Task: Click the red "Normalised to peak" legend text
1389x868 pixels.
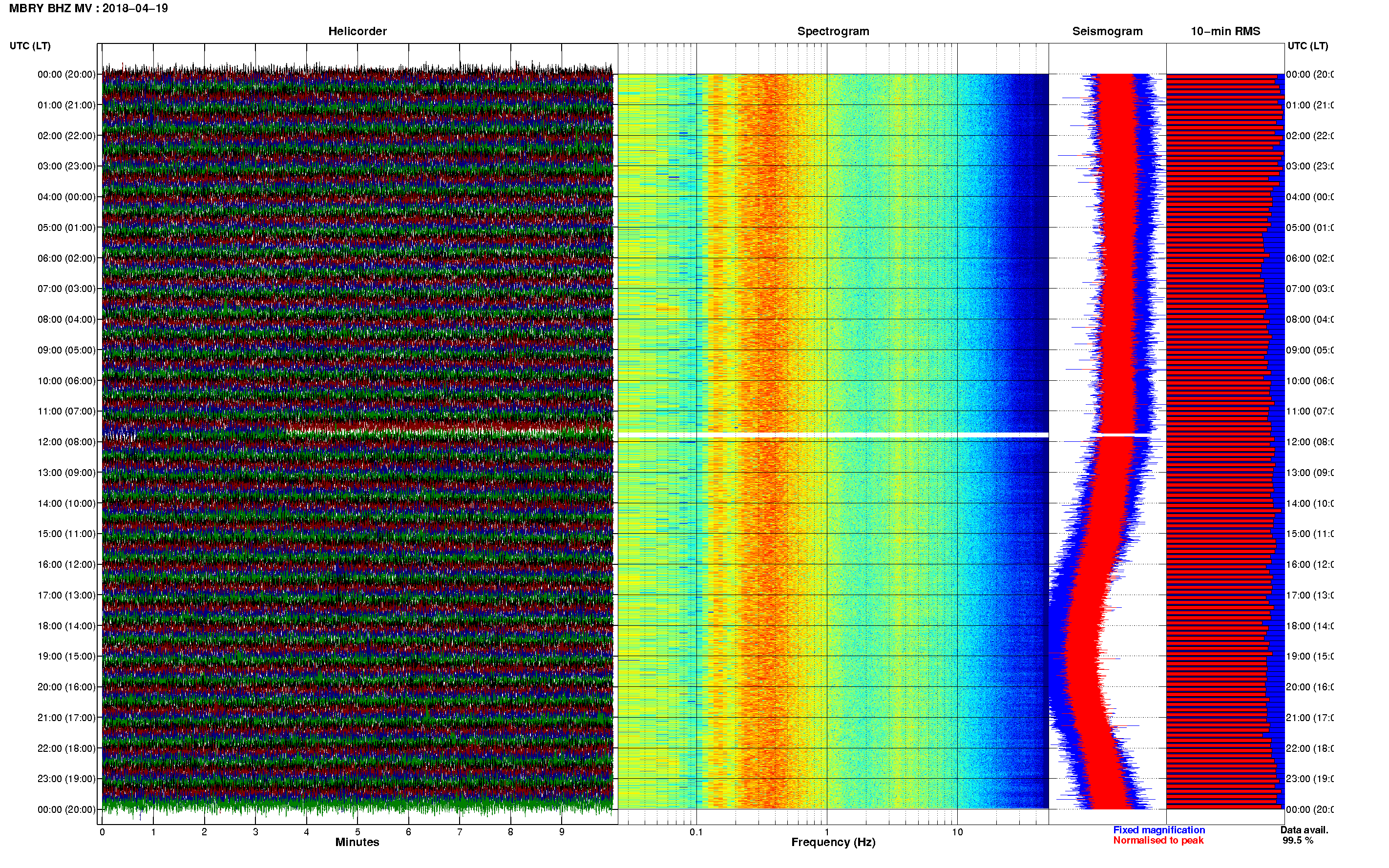Action: click(x=1158, y=841)
